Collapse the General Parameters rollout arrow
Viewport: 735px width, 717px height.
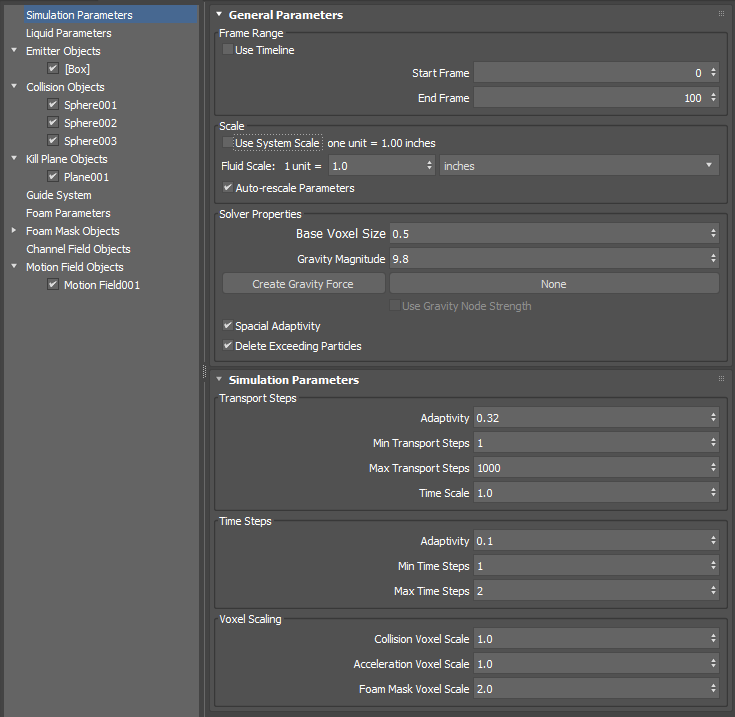219,15
